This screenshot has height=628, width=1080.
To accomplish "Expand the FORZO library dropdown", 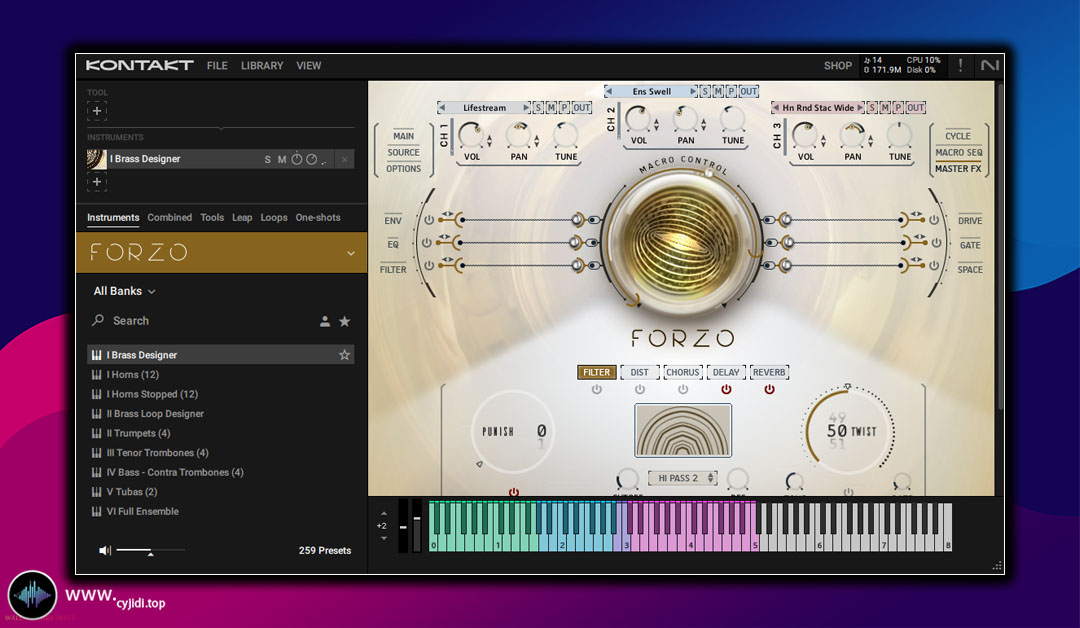I will pyautogui.click(x=351, y=253).
